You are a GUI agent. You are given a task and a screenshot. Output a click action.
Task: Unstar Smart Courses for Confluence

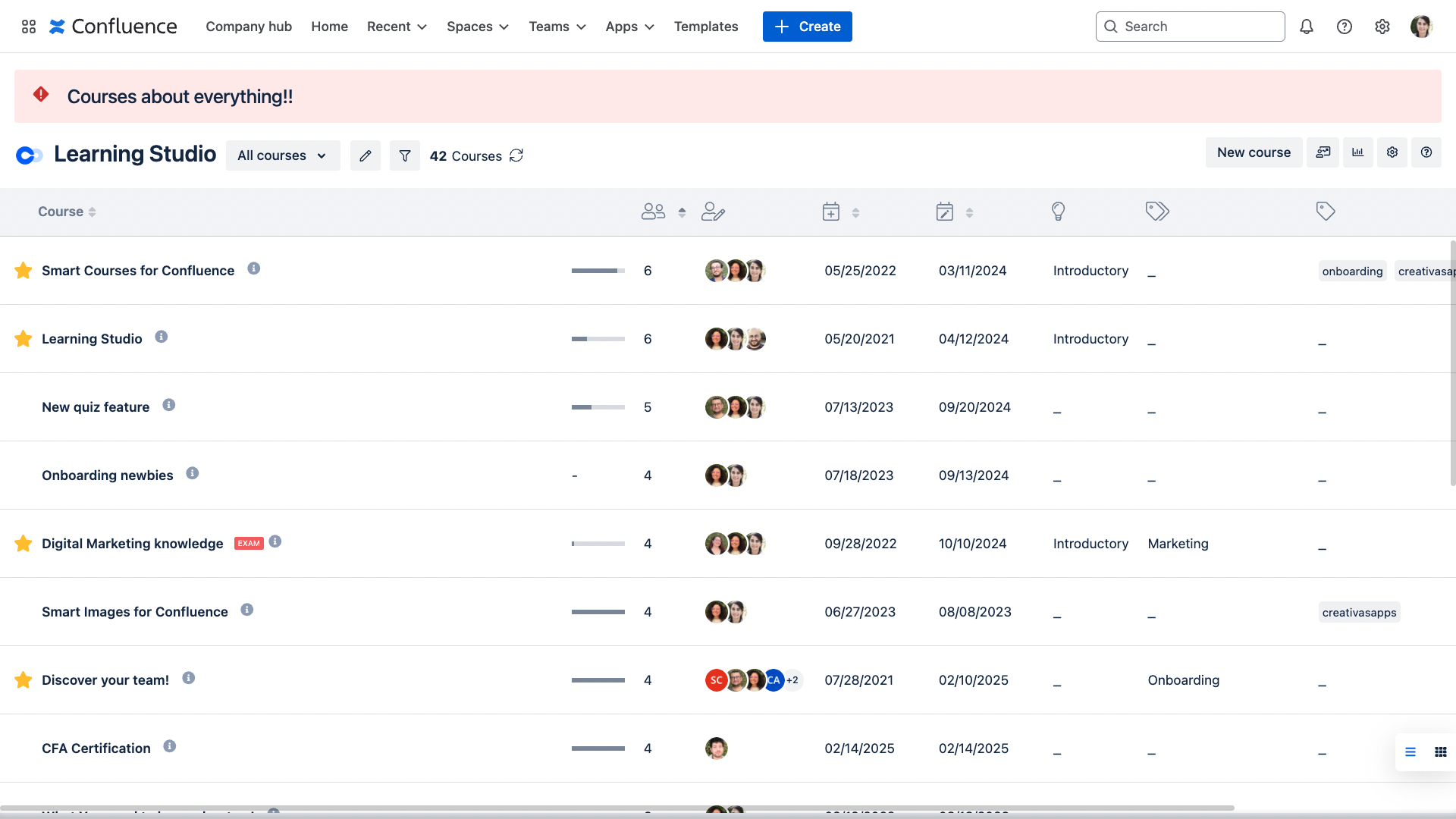pos(24,271)
